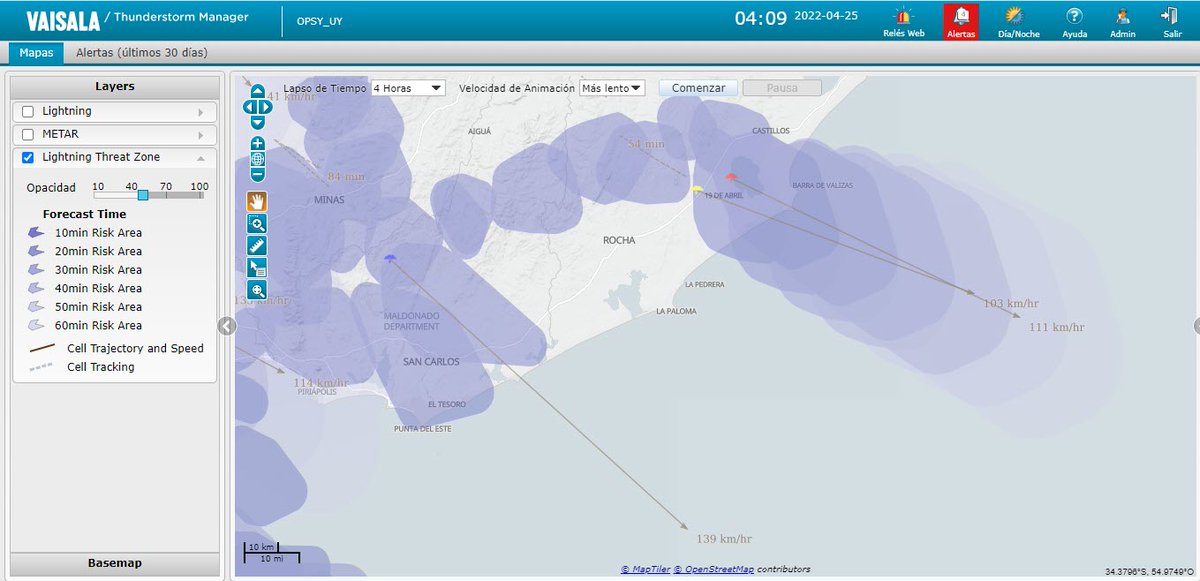Zoom in with the plus button
The image size is (1200, 581).
pos(258,143)
